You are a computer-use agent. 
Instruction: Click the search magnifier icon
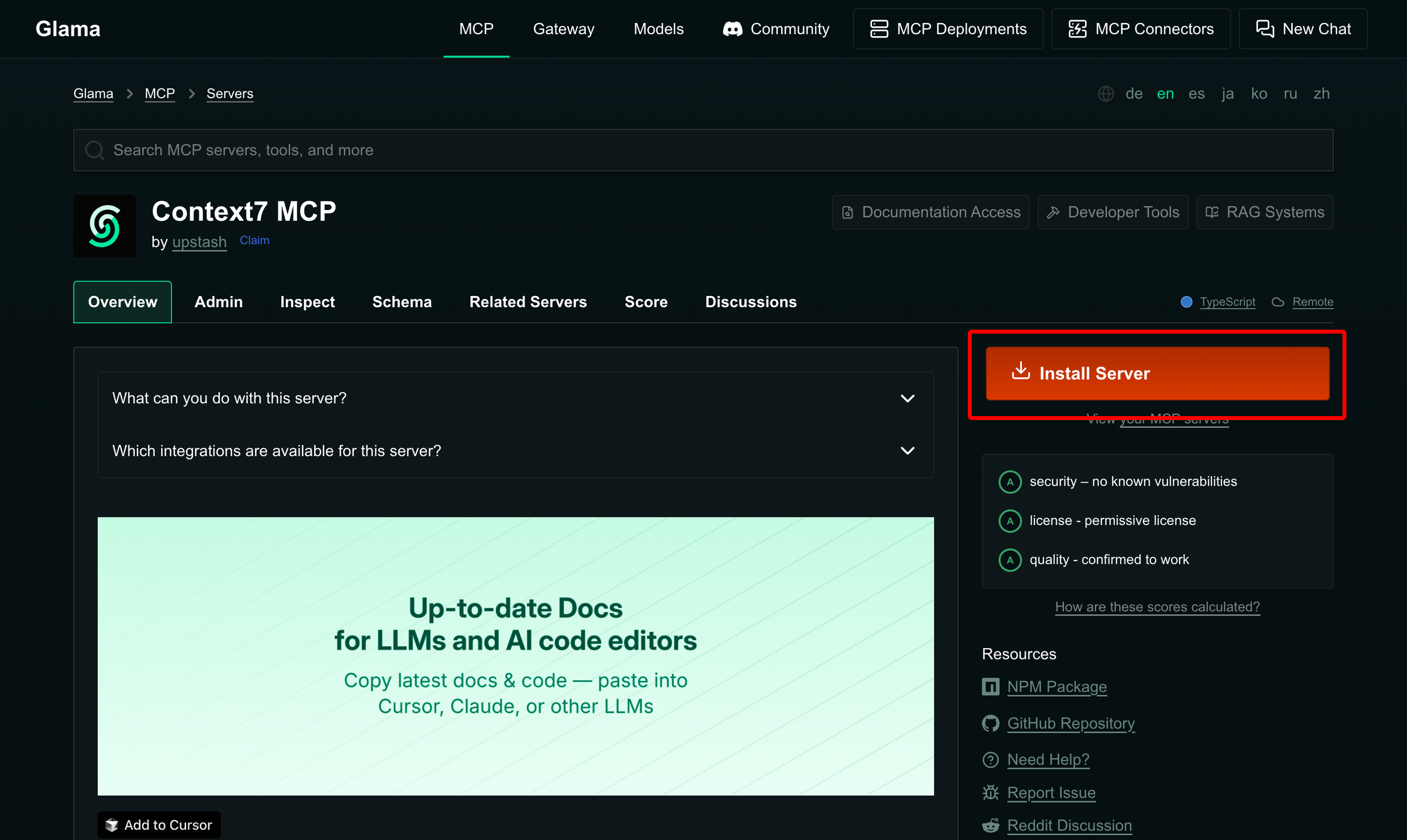click(x=94, y=150)
